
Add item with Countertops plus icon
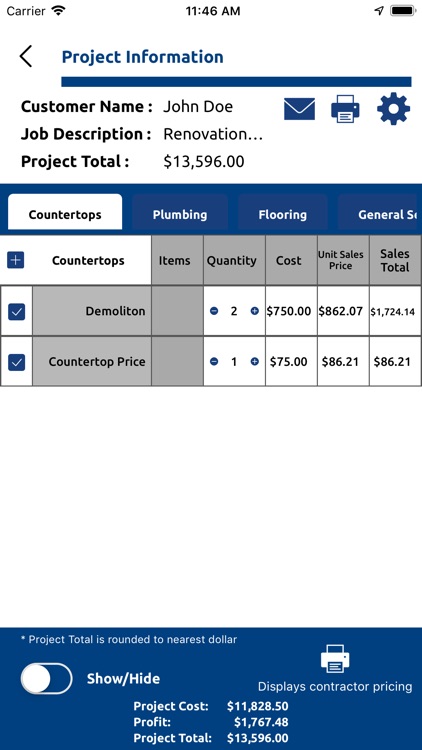[16, 260]
